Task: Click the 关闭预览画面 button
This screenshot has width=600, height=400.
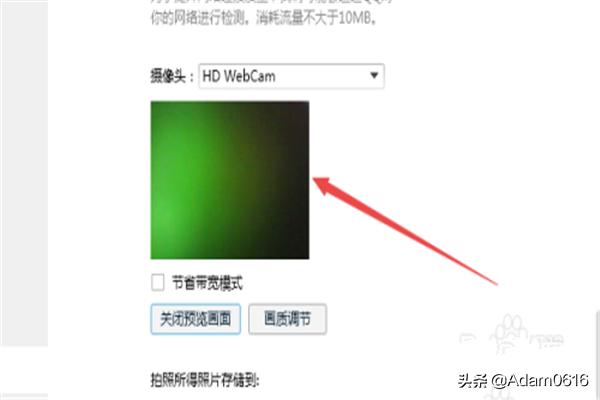Action: click(196, 319)
